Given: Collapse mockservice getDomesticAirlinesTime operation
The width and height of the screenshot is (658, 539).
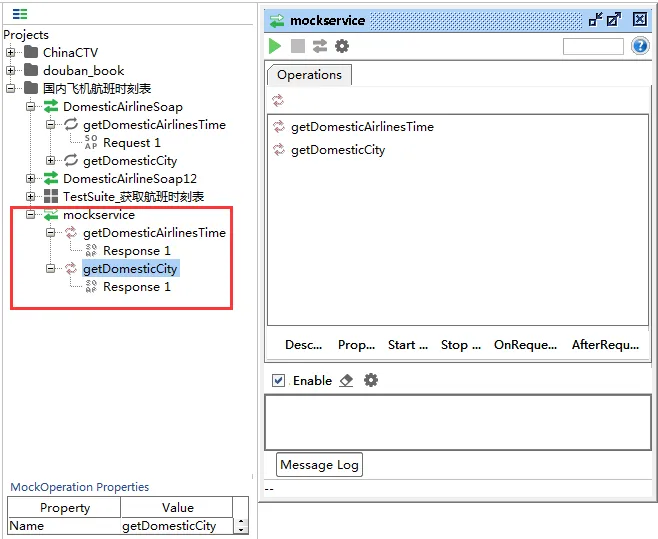Looking at the screenshot, I should coord(51,233).
